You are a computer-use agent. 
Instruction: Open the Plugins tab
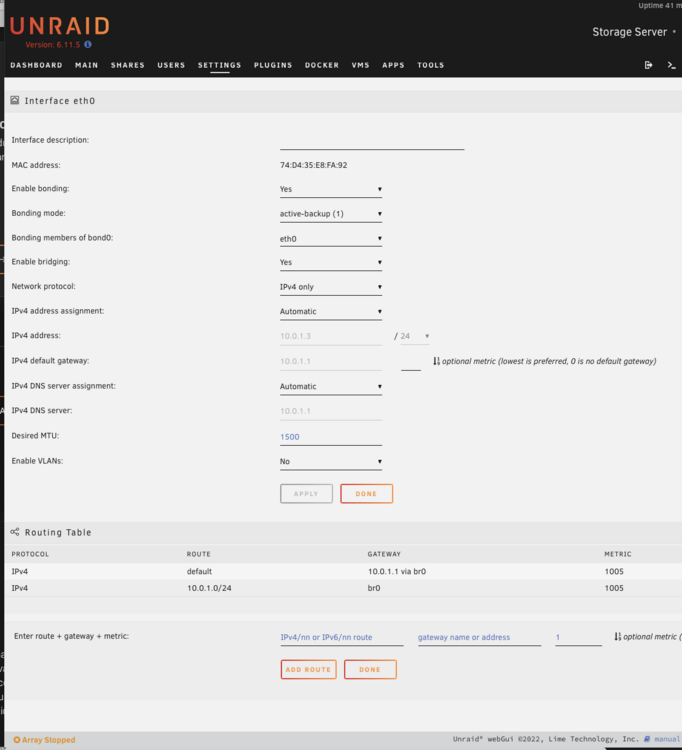point(273,65)
